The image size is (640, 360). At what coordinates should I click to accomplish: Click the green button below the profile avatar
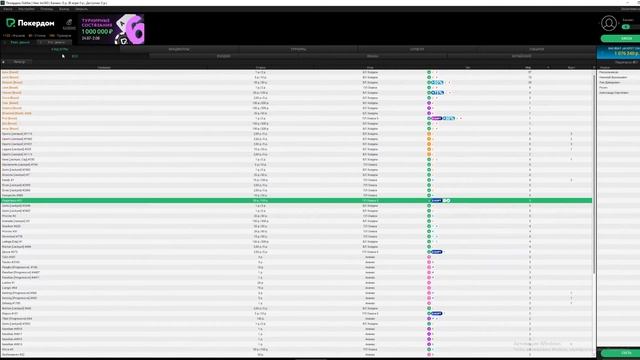coord(620,38)
